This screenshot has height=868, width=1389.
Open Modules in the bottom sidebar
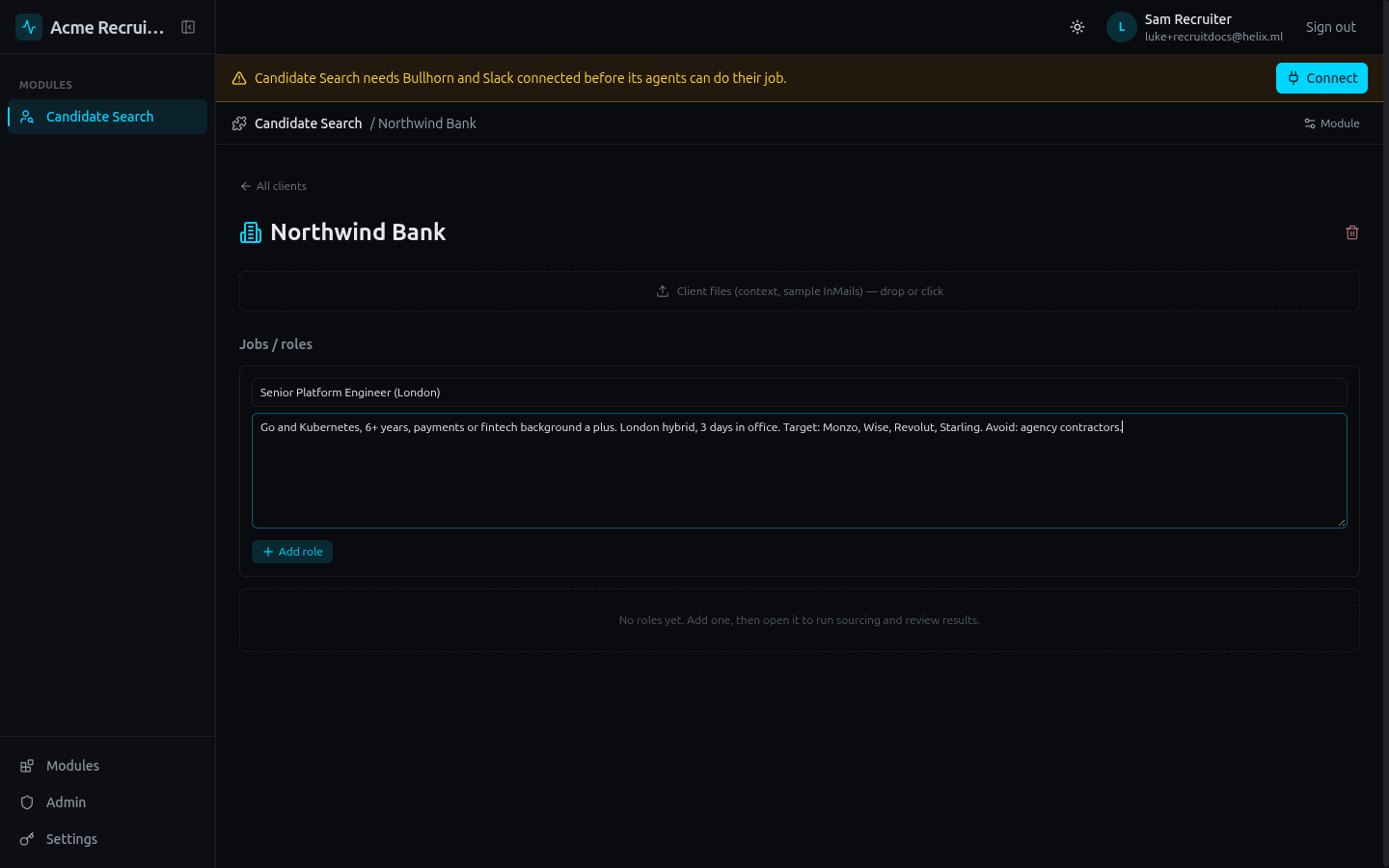pyautogui.click(x=107, y=766)
